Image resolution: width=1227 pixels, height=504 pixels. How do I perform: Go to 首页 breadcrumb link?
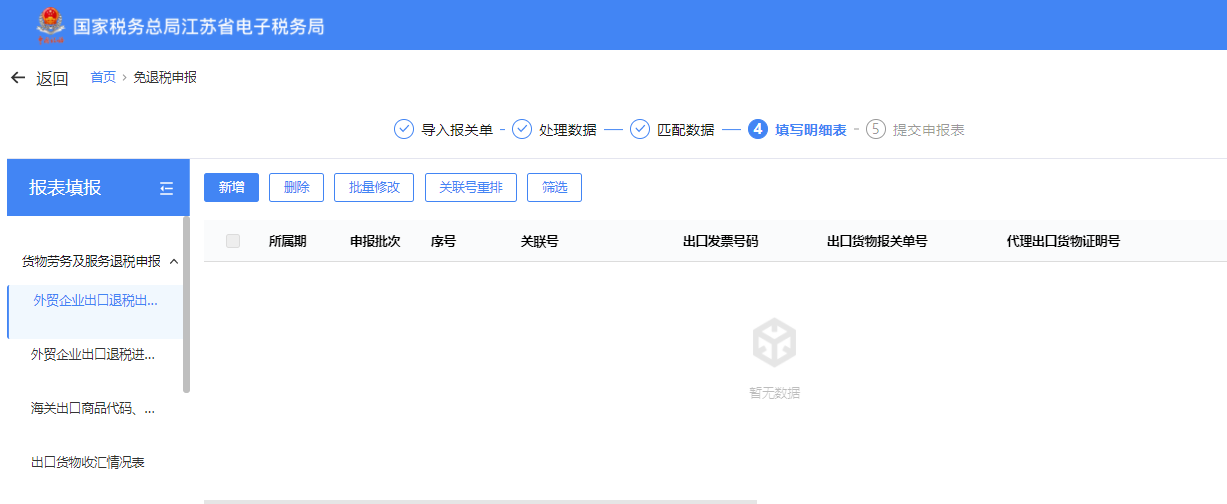point(103,77)
